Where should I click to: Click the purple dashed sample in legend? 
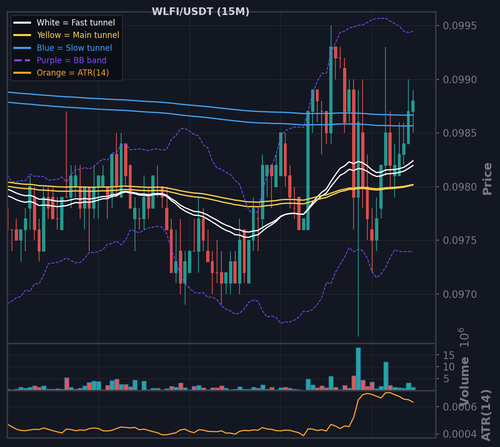pos(22,60)
